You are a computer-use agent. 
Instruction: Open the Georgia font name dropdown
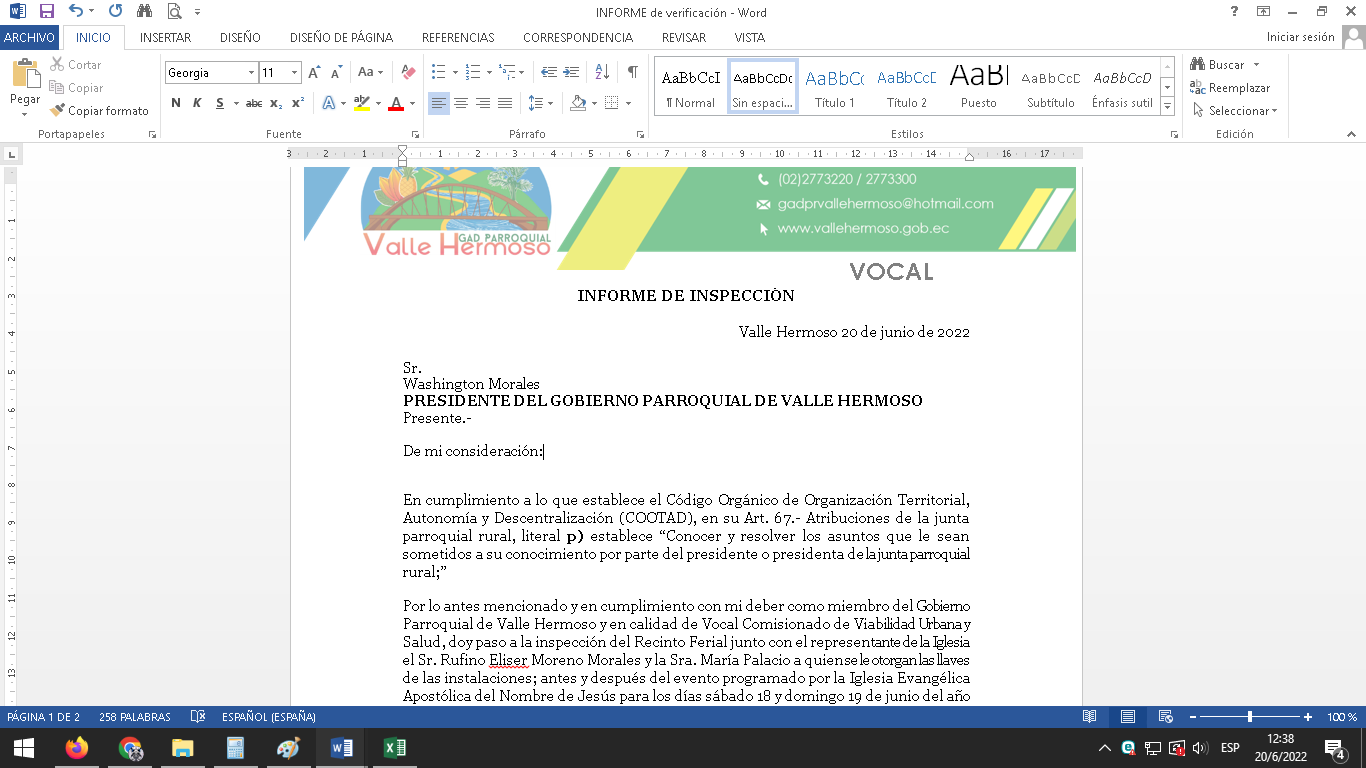click(251, 73)
